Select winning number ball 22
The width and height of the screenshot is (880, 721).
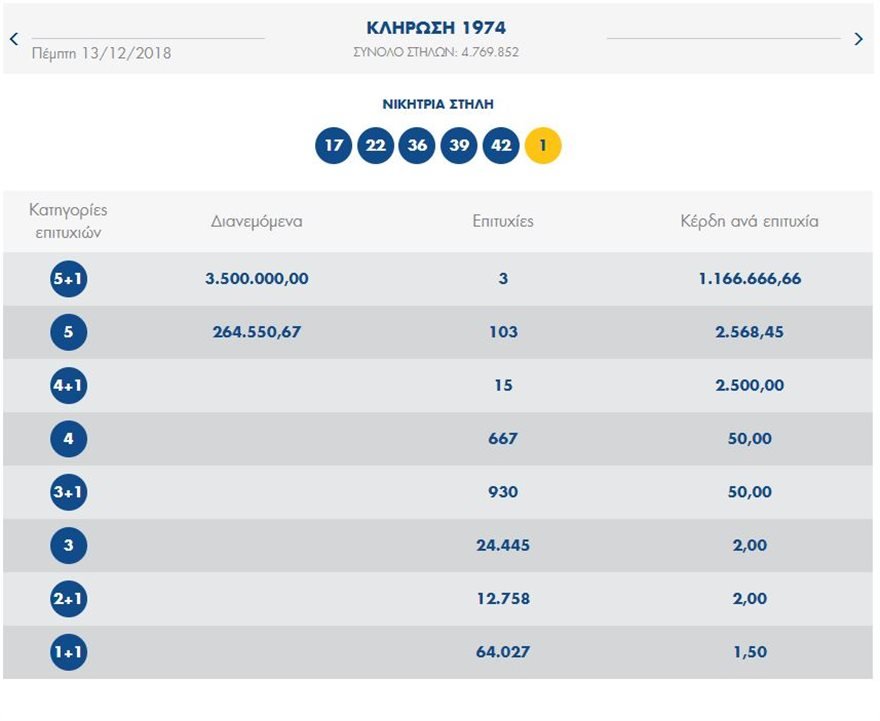376,145
